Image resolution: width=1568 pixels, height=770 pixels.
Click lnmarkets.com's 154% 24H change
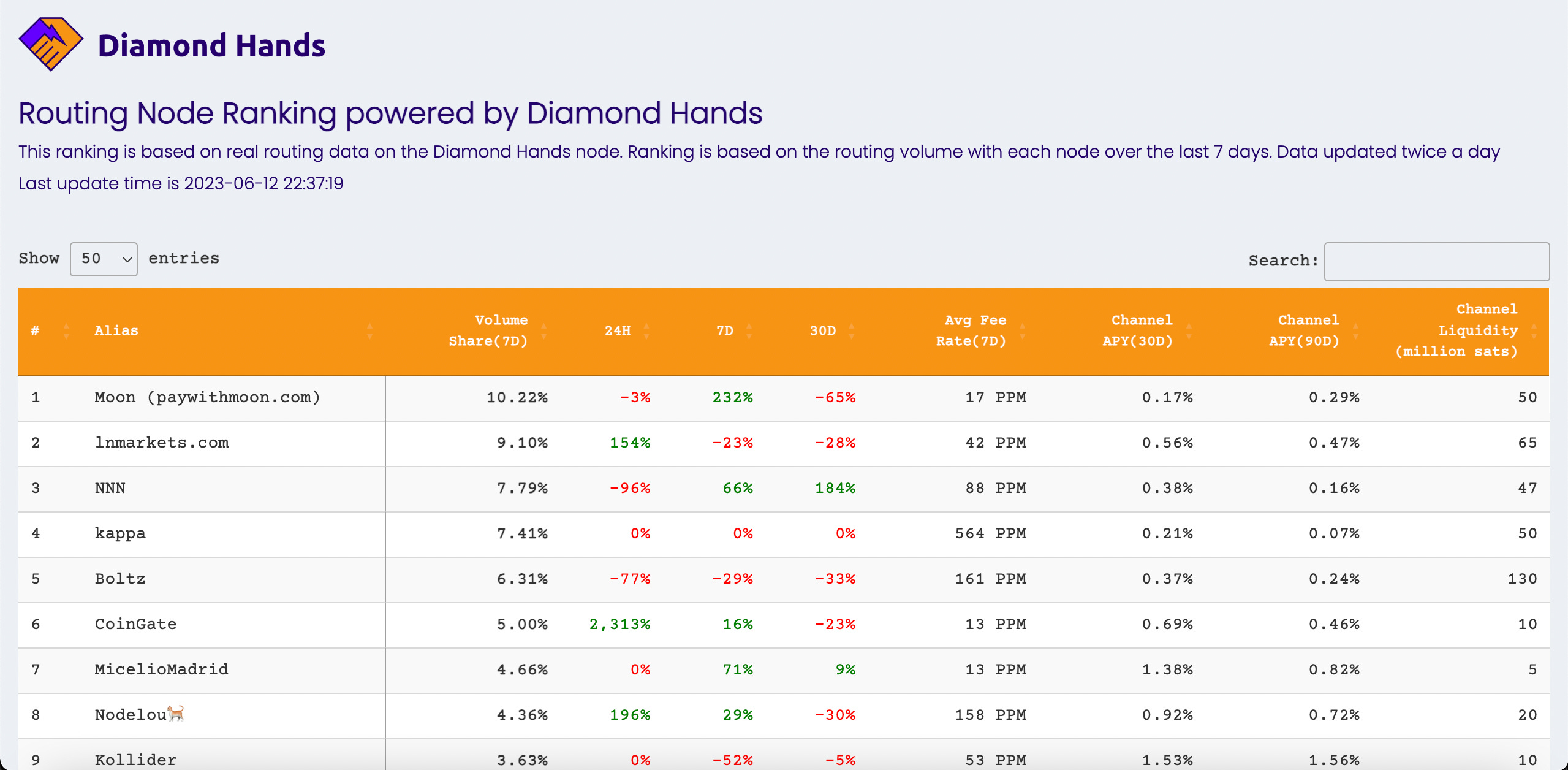pyautogui.click(x=630, y=443)
